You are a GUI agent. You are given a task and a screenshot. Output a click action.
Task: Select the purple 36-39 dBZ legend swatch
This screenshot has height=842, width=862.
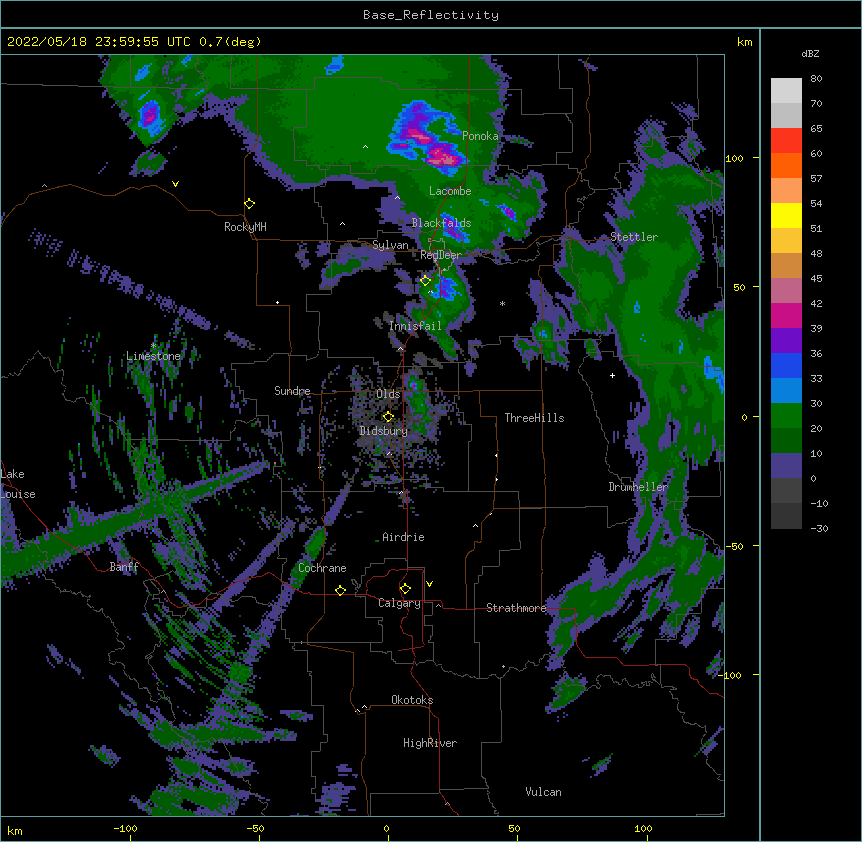pos(786,341)
